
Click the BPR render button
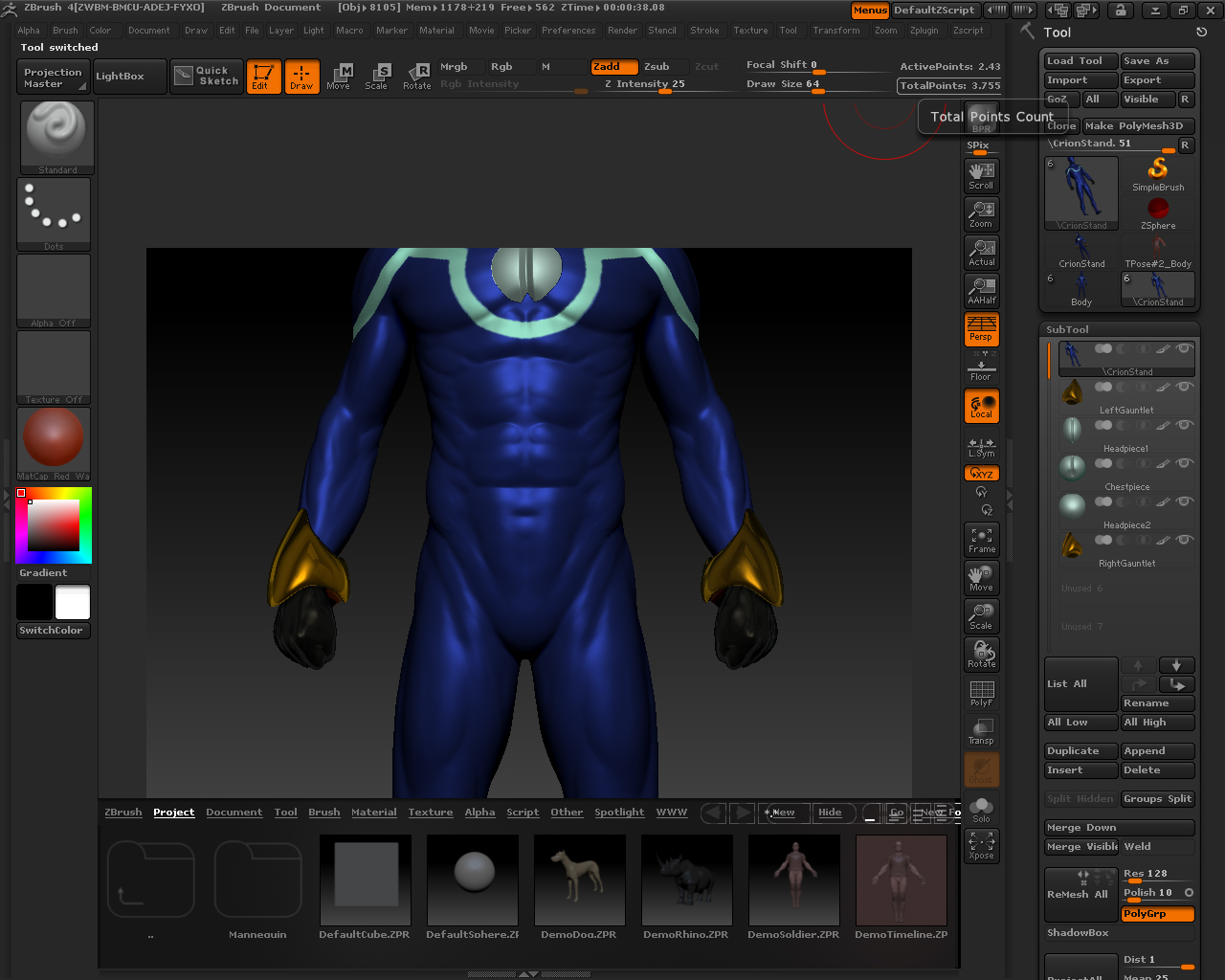982,119
